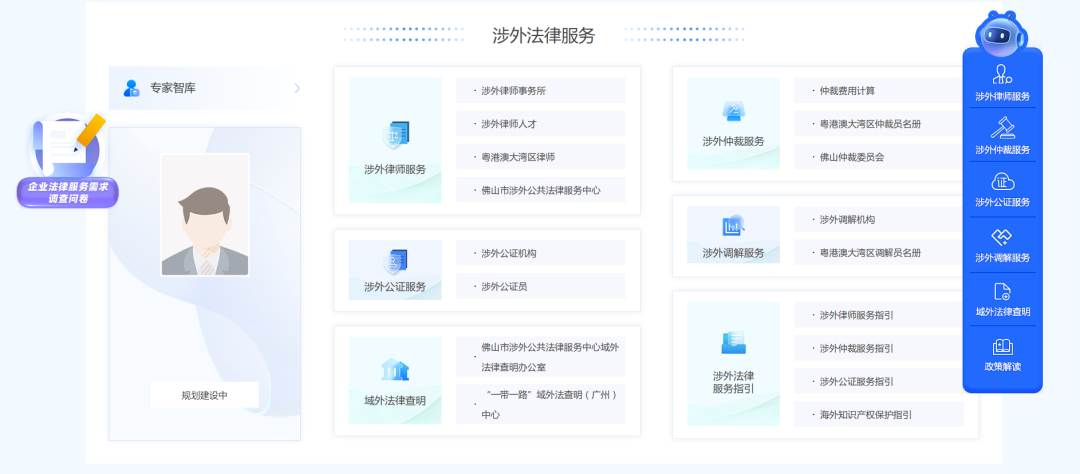The height and width of the screenshot is (474, 1080).
Task: Click the 涉外法律服务指引 books icon
Action: point(733,343)
